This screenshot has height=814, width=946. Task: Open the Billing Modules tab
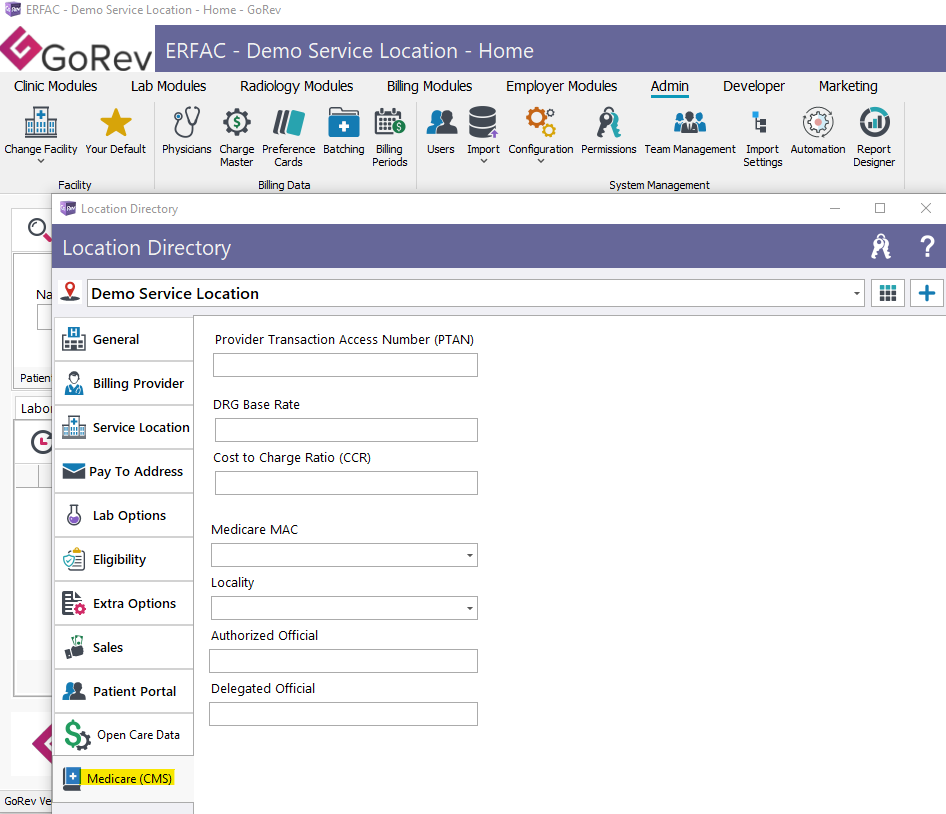coord(429,86)
